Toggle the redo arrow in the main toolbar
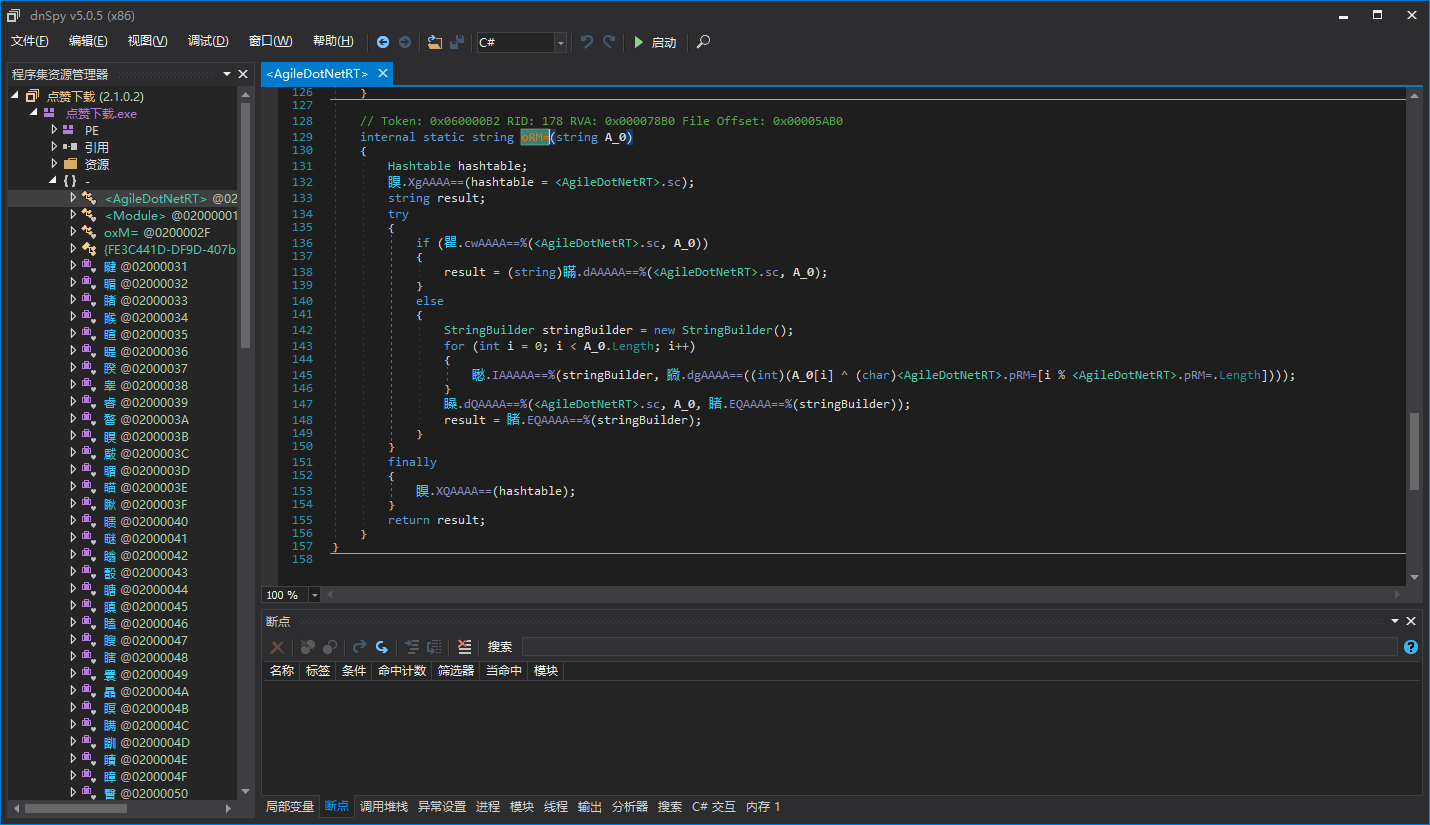1430x825 pixels. [x=607, y=42]
